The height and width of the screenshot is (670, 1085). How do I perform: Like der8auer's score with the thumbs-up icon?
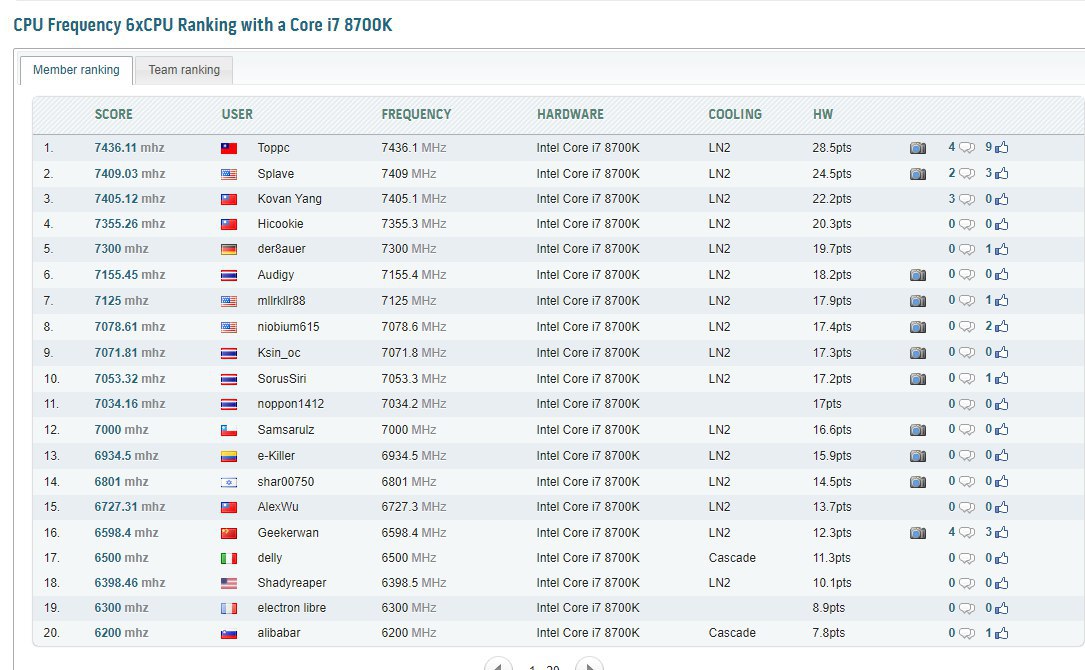[1001, 248]
